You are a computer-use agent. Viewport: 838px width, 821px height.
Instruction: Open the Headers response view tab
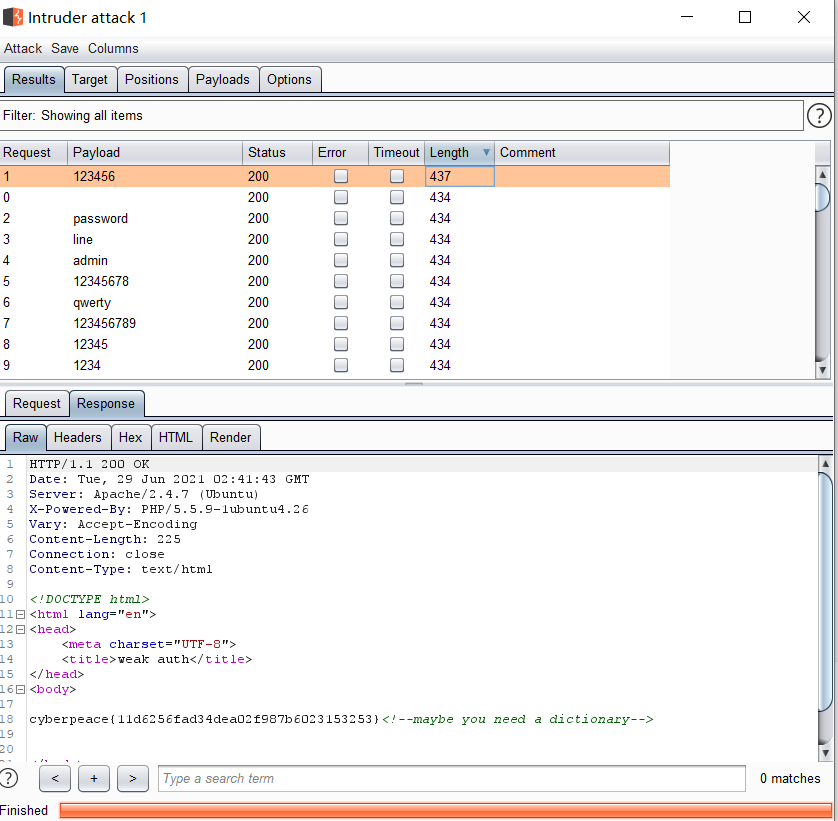[x=77, y=437]
